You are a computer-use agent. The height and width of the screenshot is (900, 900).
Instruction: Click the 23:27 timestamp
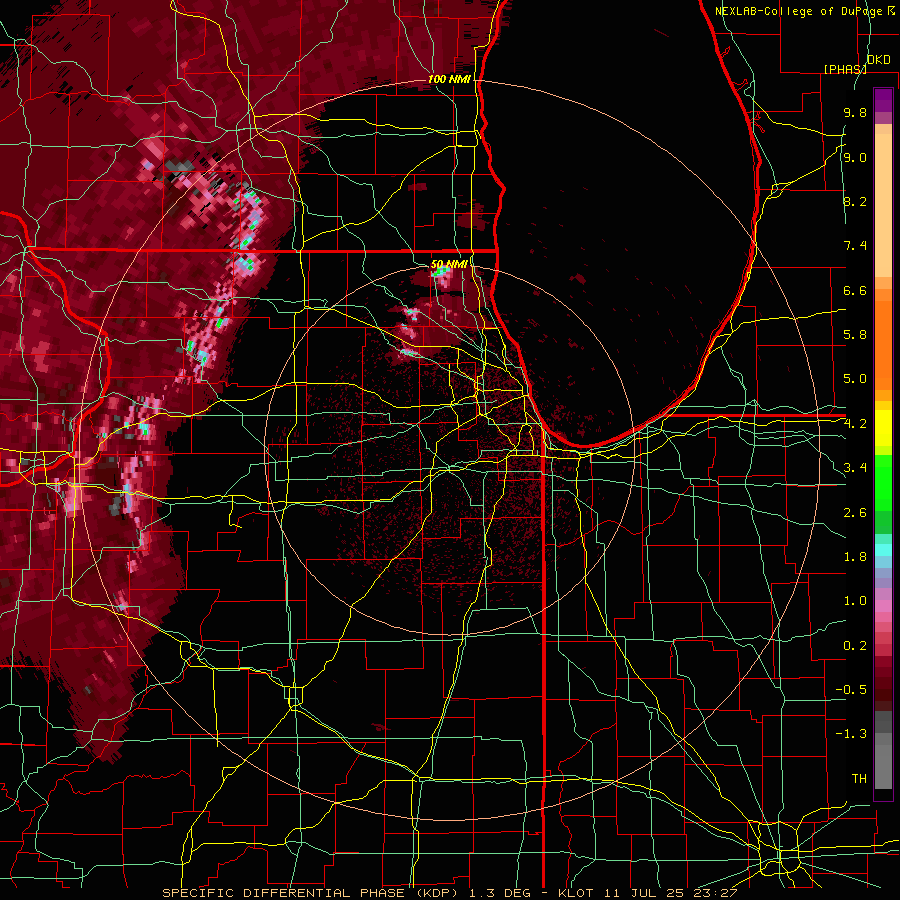717,893
